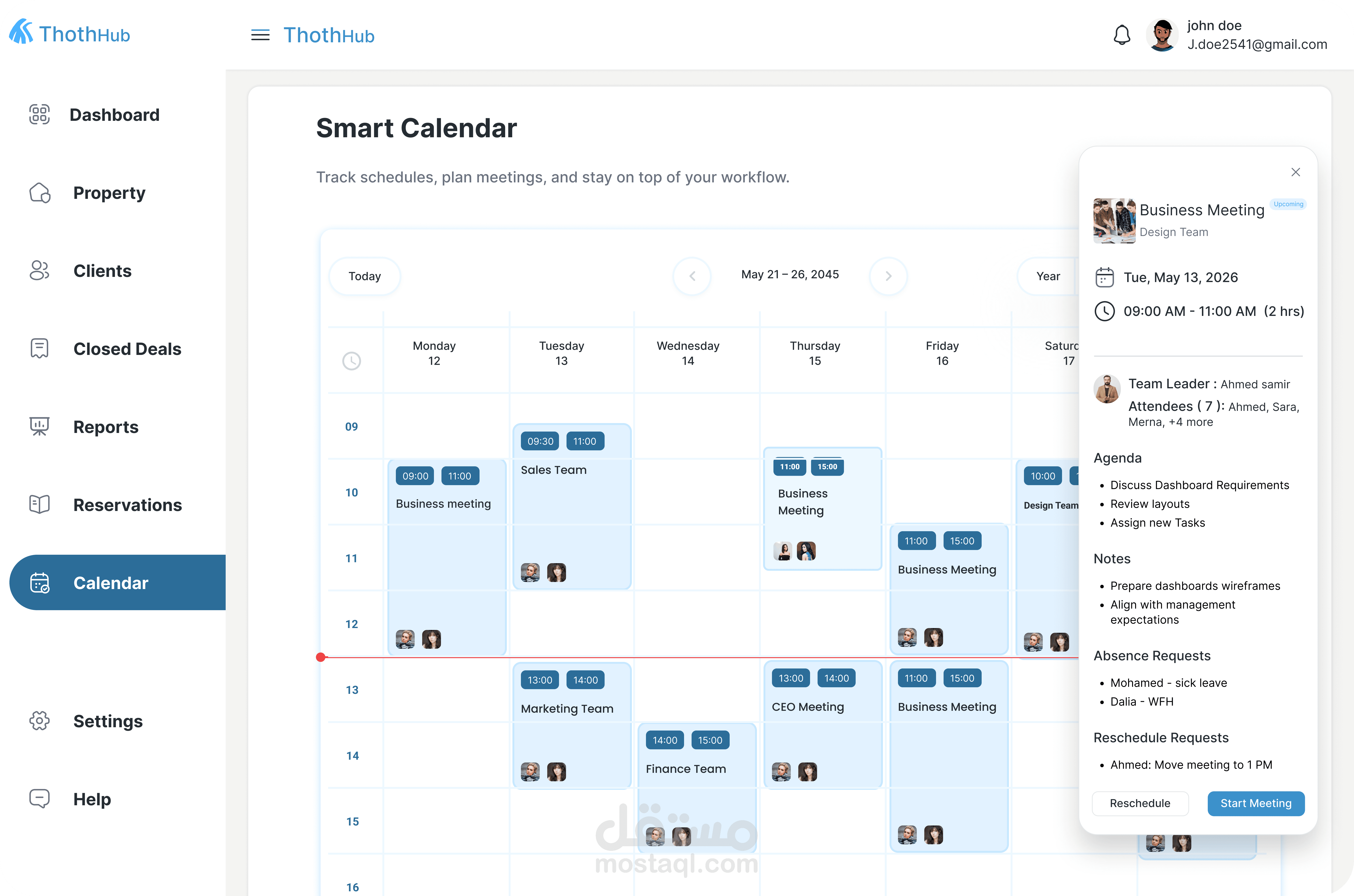The image size is (1354, 896).
Task: Click the Settings gear icon
Action: pyautogui.click(x=39, y=721)
